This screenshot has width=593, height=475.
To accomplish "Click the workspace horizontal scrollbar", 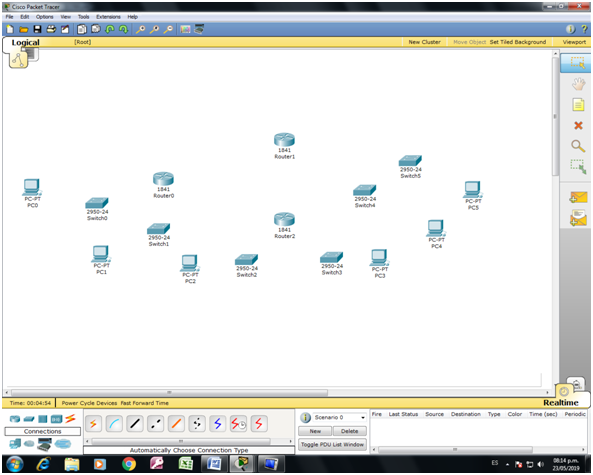I will [169, 392].
